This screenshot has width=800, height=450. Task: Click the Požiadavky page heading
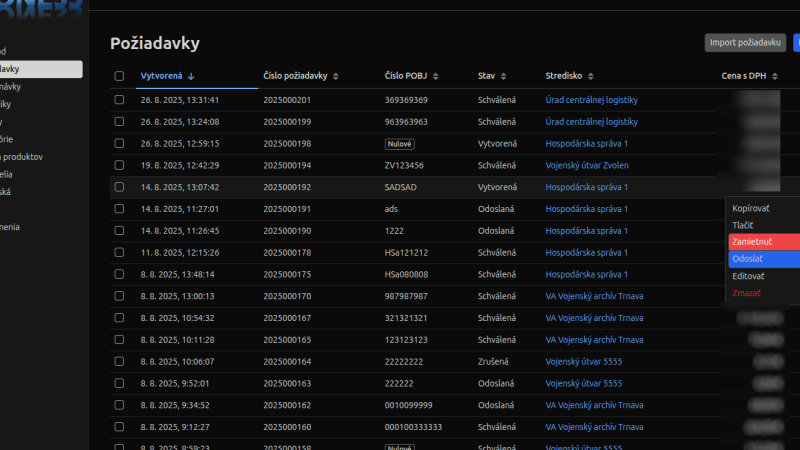pyautogui.click(x=155, y=43)
